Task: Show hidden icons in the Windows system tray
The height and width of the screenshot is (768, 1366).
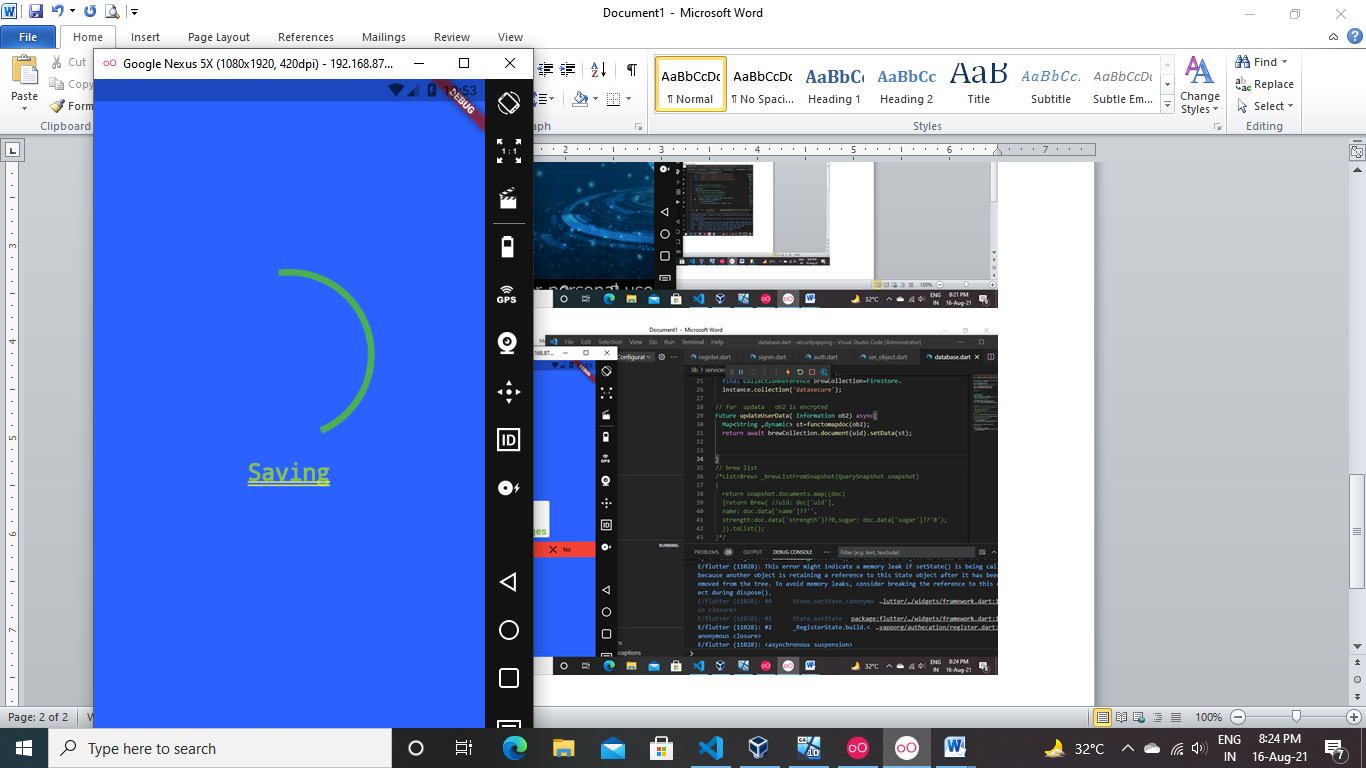Action: click(1127, 748)
